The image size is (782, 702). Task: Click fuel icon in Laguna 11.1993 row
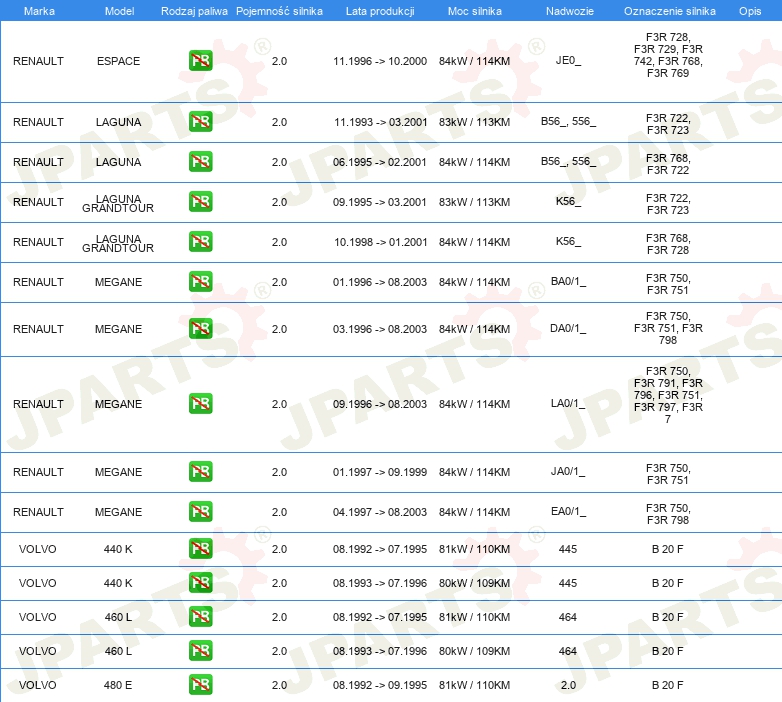click(200, 122)
